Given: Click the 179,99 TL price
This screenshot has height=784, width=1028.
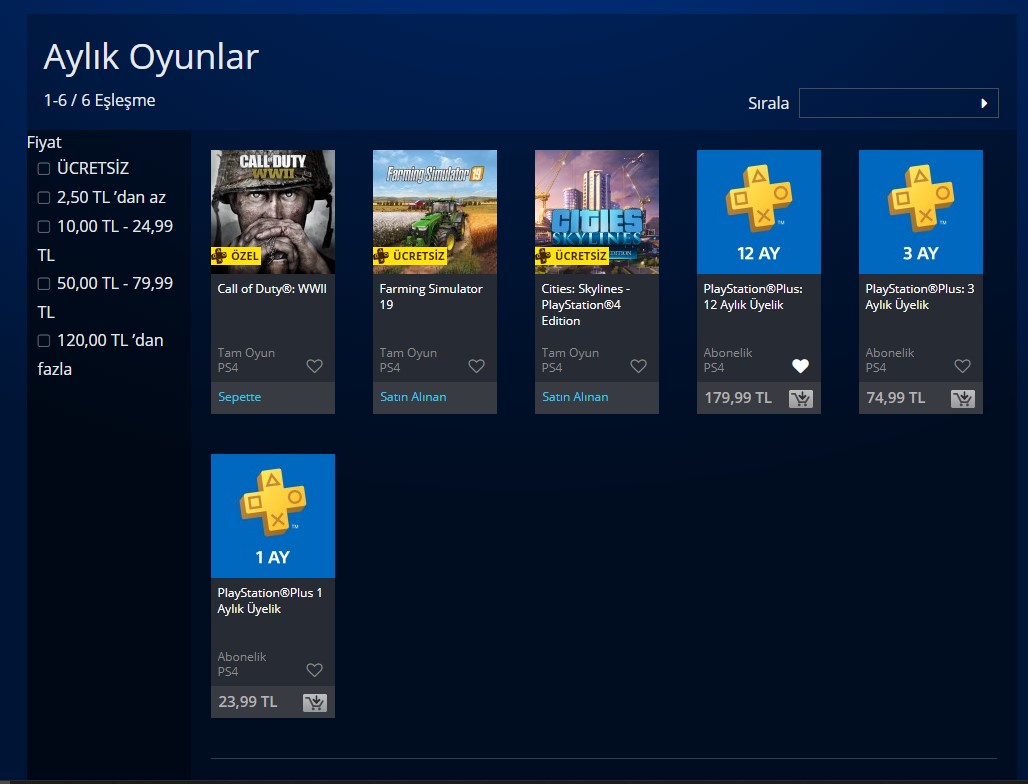Looking at the screenshot, I should (x=738, y=398).
